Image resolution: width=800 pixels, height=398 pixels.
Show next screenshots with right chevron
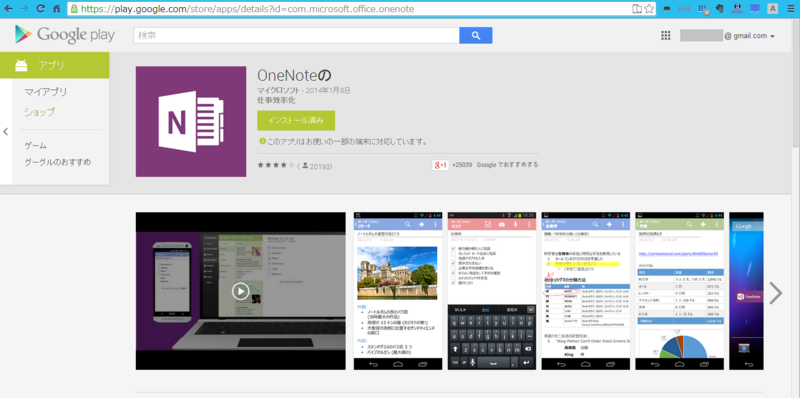pos(776,293)
